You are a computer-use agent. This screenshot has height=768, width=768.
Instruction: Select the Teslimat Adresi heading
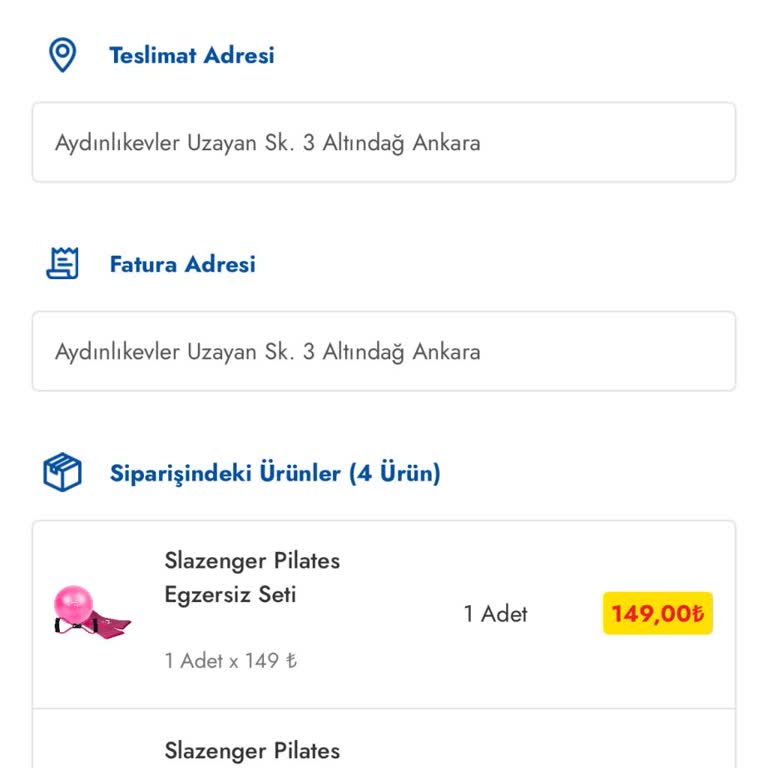point(191,55)
